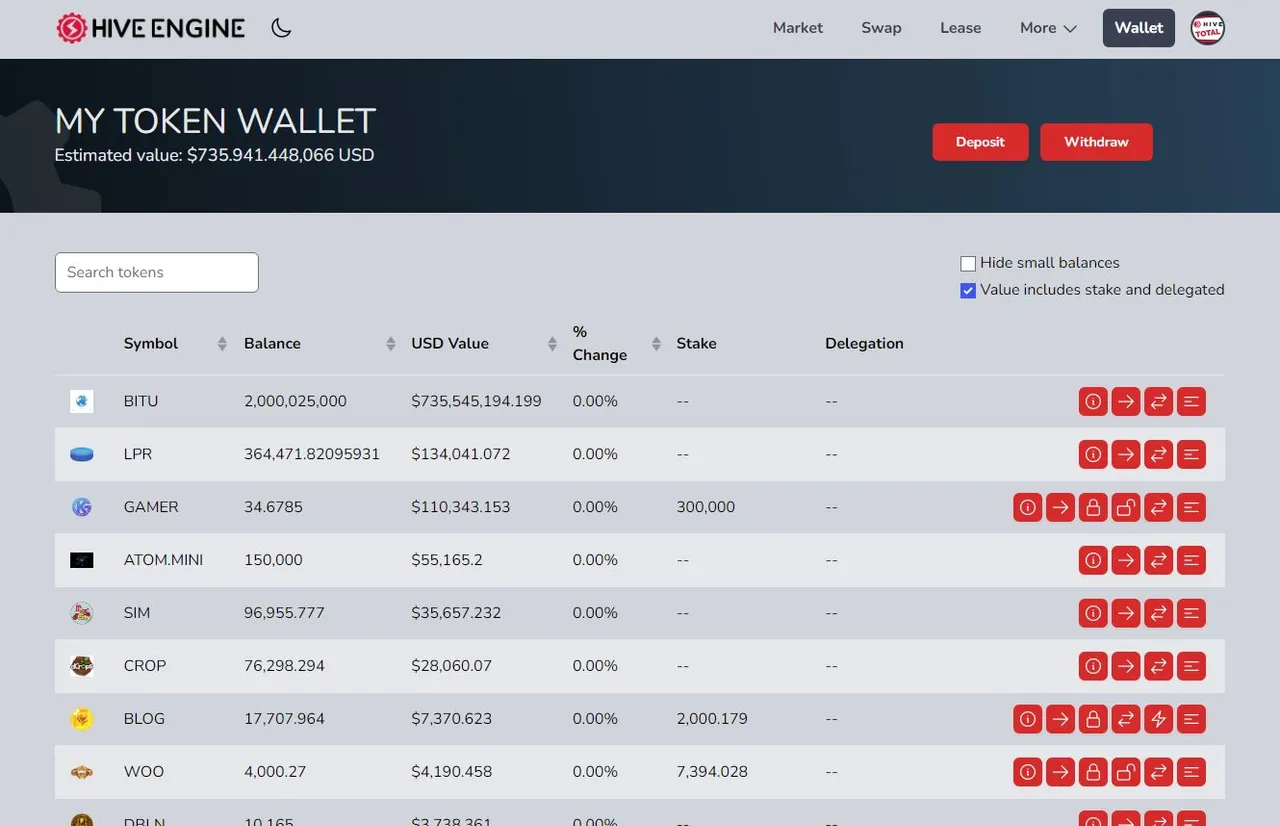View ATOM.MINI transaction history list icon
1280x826 pixels.
(1191, 561)
